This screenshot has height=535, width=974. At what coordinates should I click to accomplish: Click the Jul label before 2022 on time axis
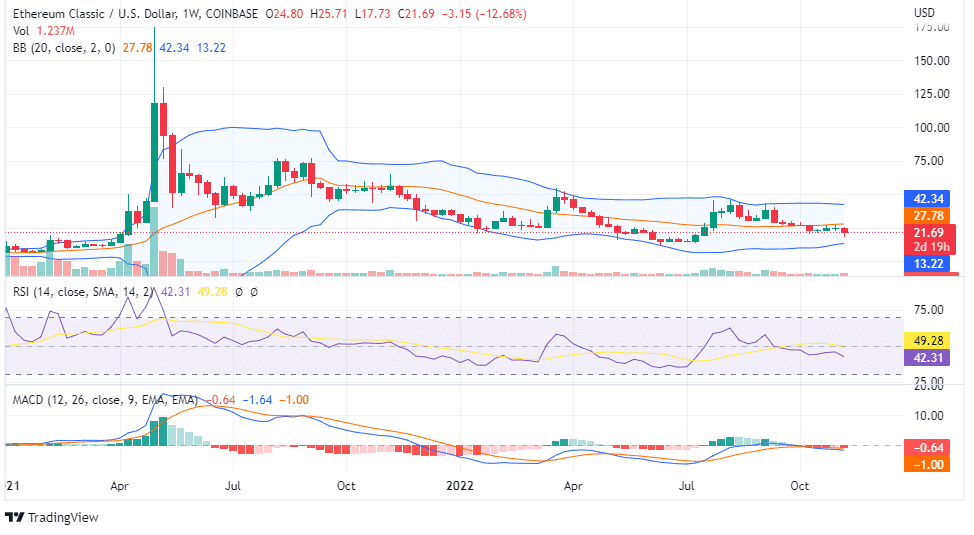232,485
